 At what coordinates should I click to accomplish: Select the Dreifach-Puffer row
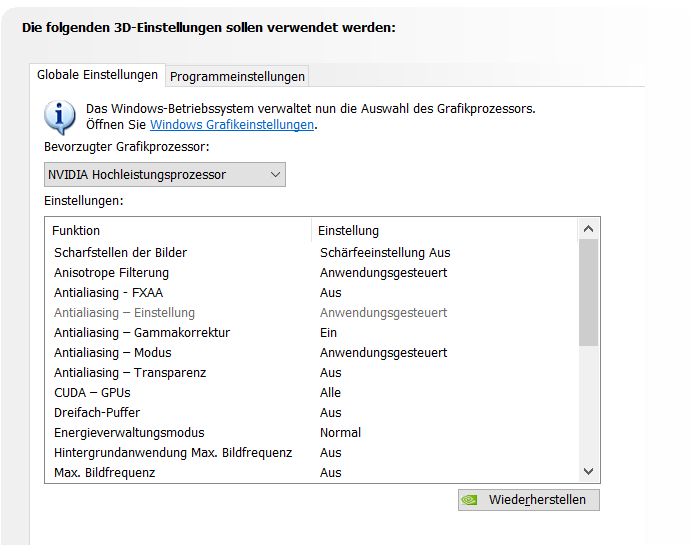[x=311, y=413]
